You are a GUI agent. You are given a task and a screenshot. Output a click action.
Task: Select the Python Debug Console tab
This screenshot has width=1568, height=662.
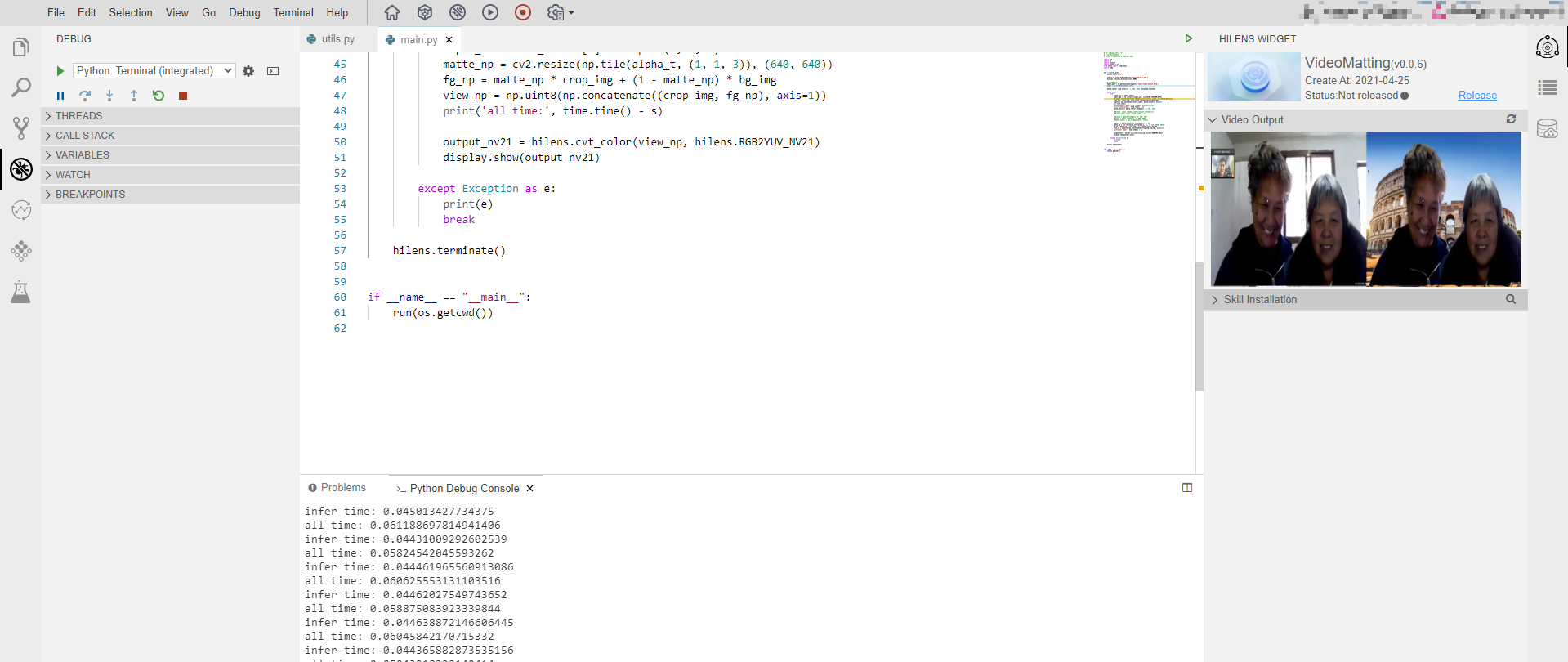click(464, 488)
